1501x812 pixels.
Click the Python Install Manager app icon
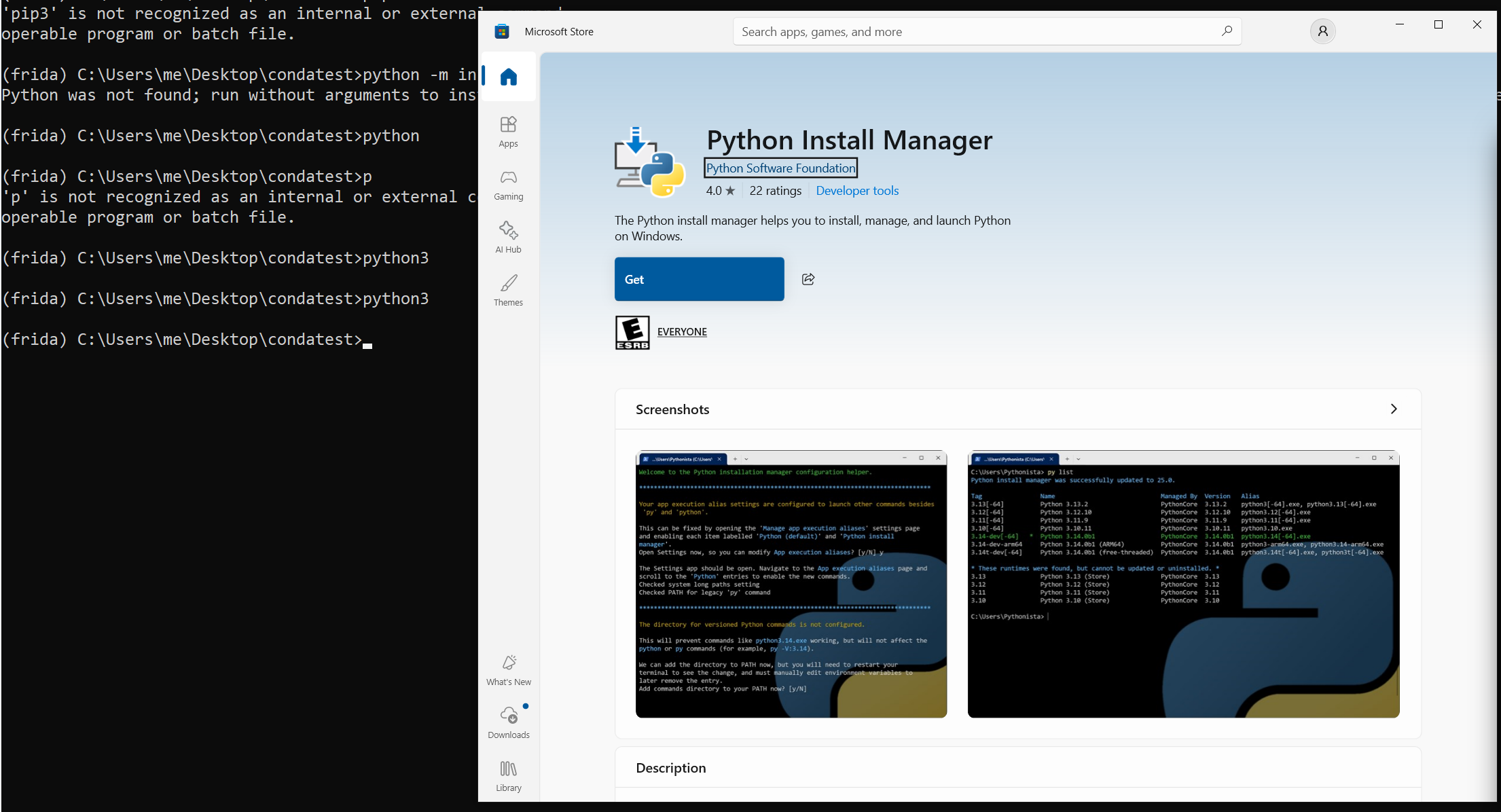tap(649, 162)
